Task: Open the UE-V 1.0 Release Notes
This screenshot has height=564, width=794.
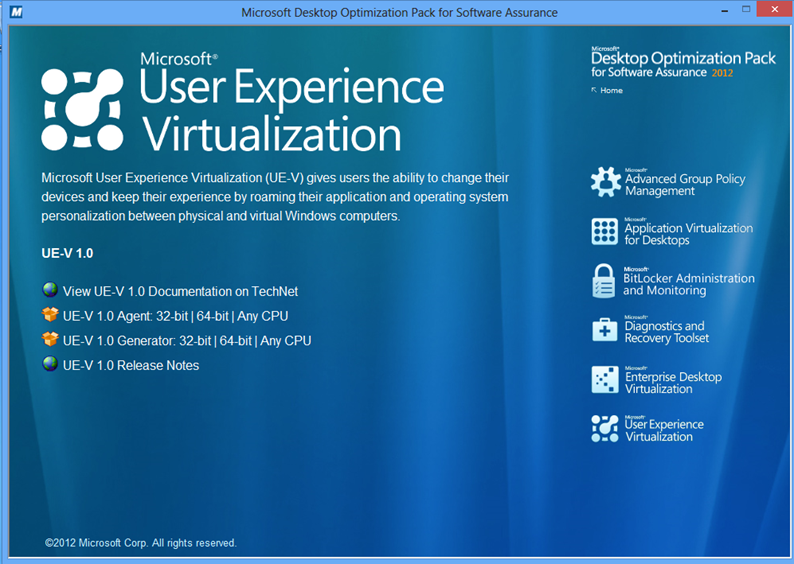Action: point(130,366)
